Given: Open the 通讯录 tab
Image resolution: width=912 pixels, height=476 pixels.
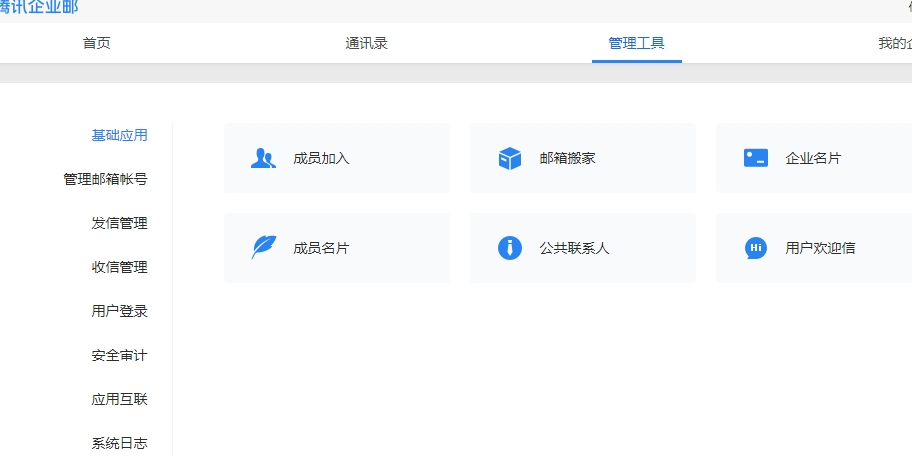Looking at the screenshot, I should pos(366,43).
